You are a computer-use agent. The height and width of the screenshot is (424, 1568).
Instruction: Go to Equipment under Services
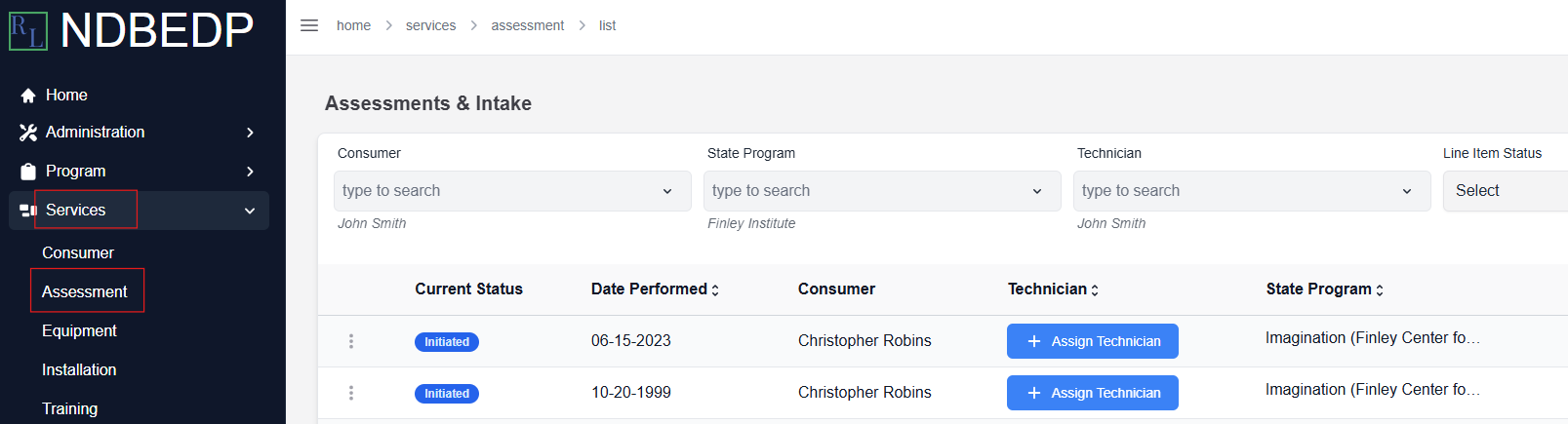[79, 330]
